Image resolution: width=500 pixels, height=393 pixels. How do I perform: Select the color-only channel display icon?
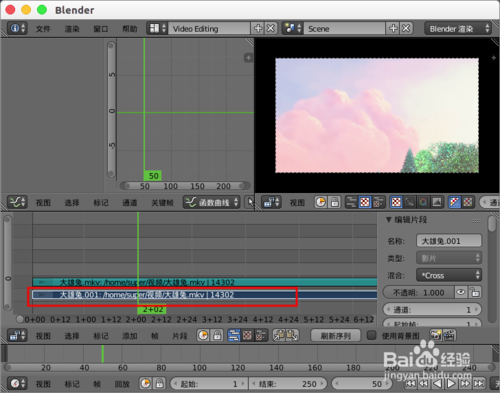click(x=468, y=202)
